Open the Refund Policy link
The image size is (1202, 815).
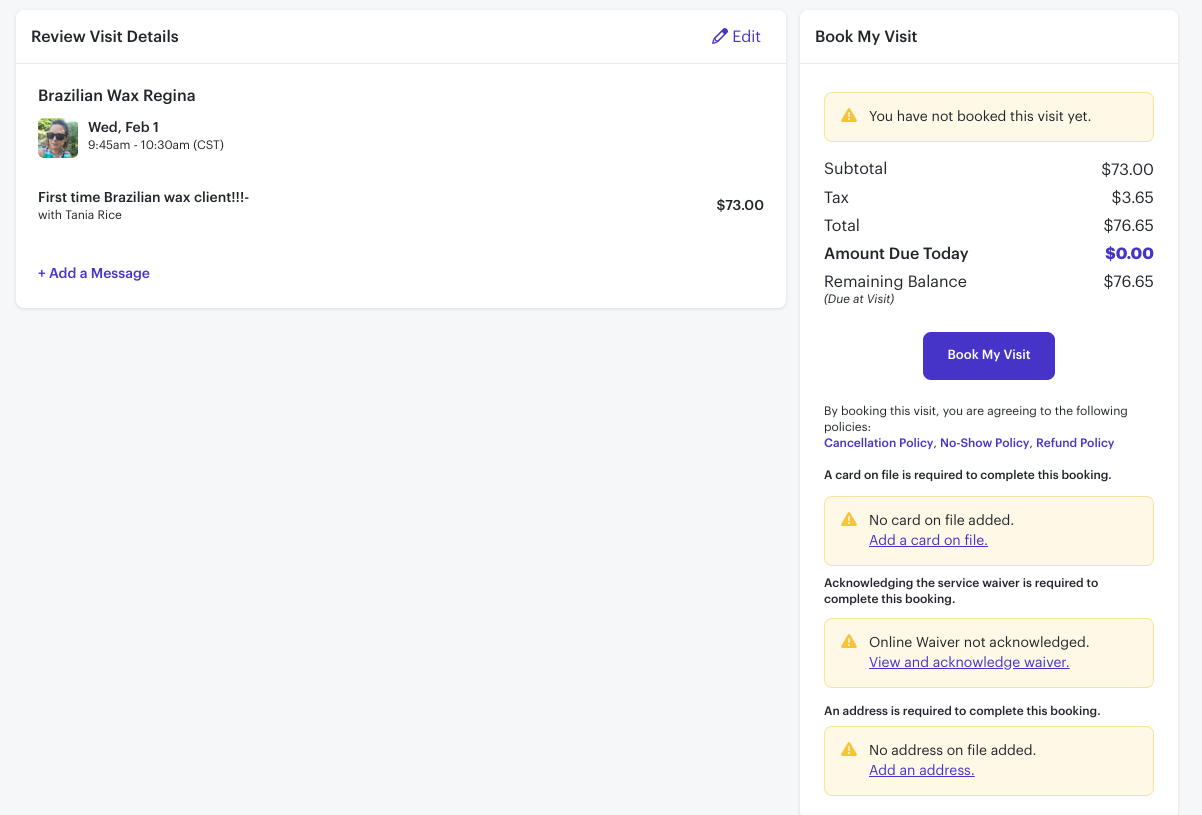point(1075,443)
